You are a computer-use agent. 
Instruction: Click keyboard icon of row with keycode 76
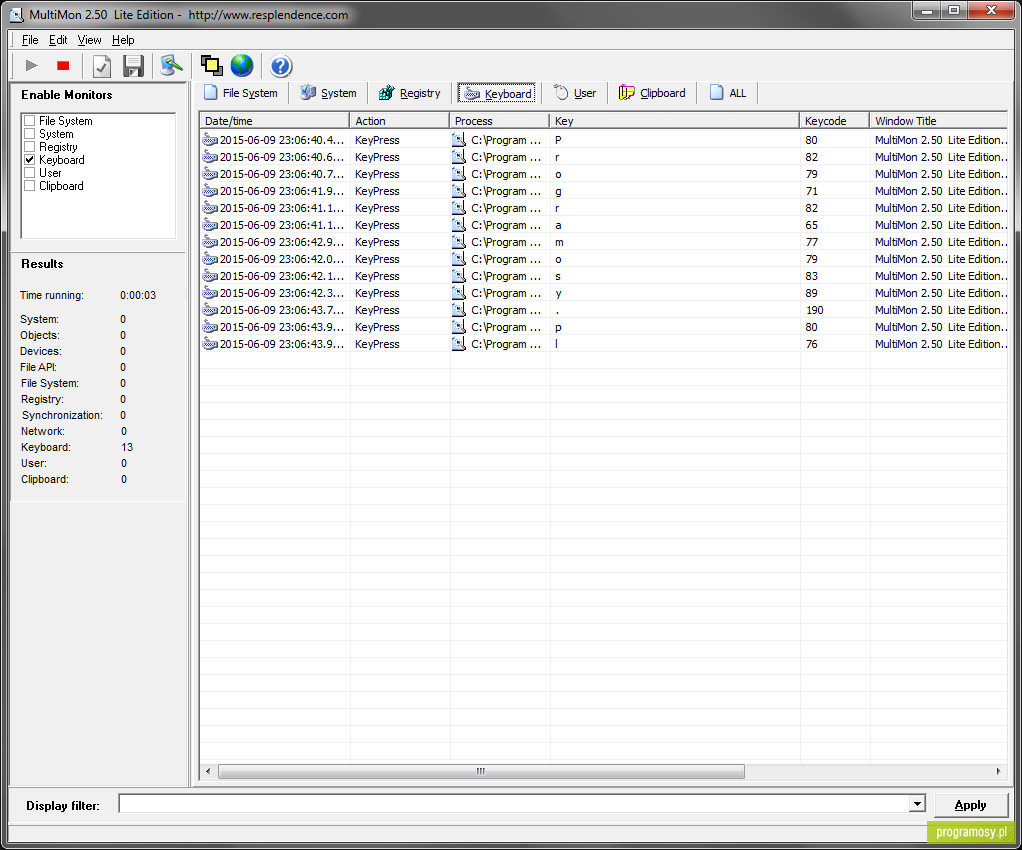point(210,344)
